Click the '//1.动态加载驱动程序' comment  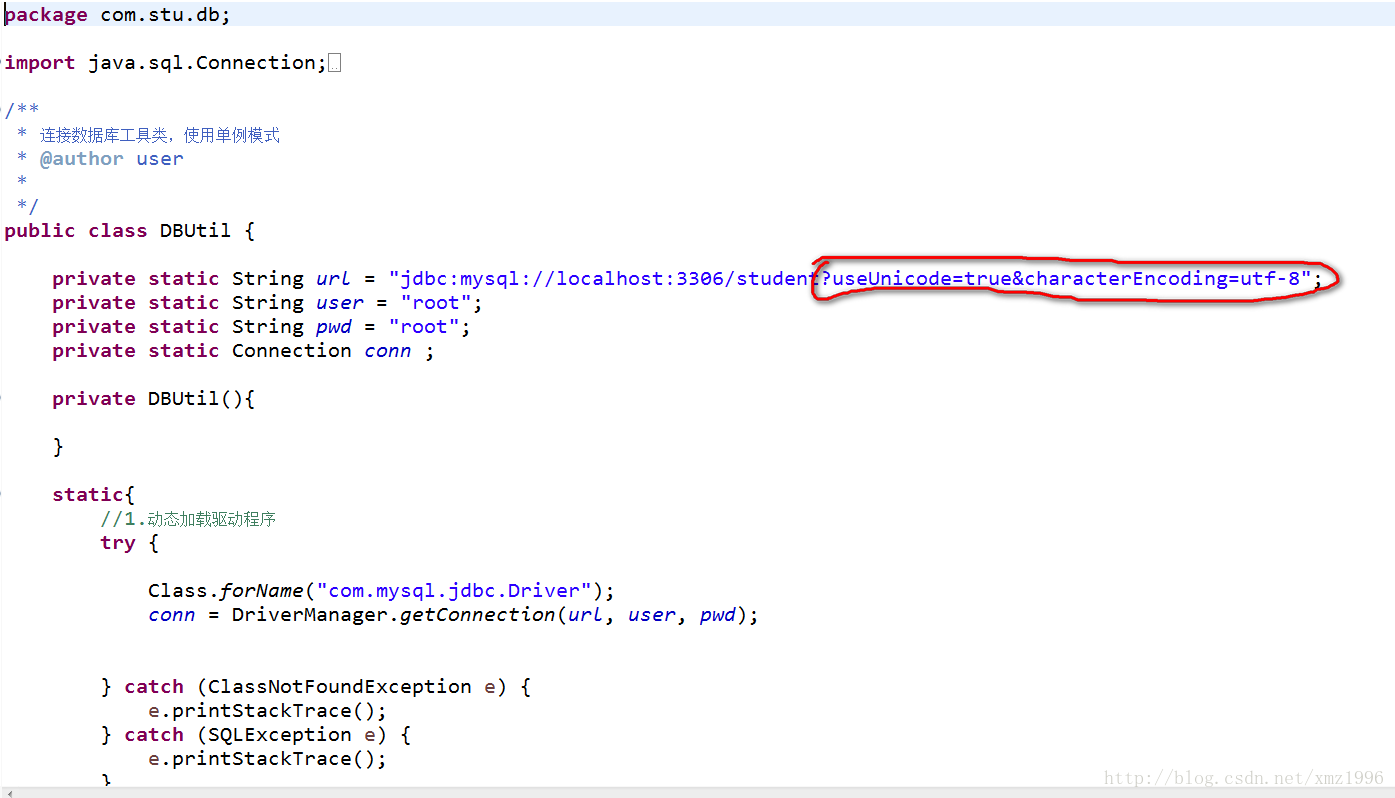188,519
